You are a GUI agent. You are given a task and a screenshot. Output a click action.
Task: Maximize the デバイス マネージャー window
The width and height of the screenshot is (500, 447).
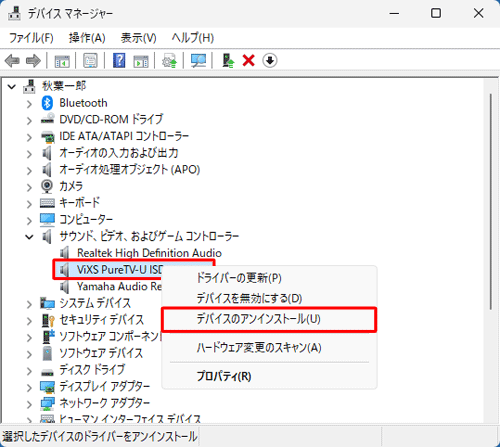pos(436,13)
